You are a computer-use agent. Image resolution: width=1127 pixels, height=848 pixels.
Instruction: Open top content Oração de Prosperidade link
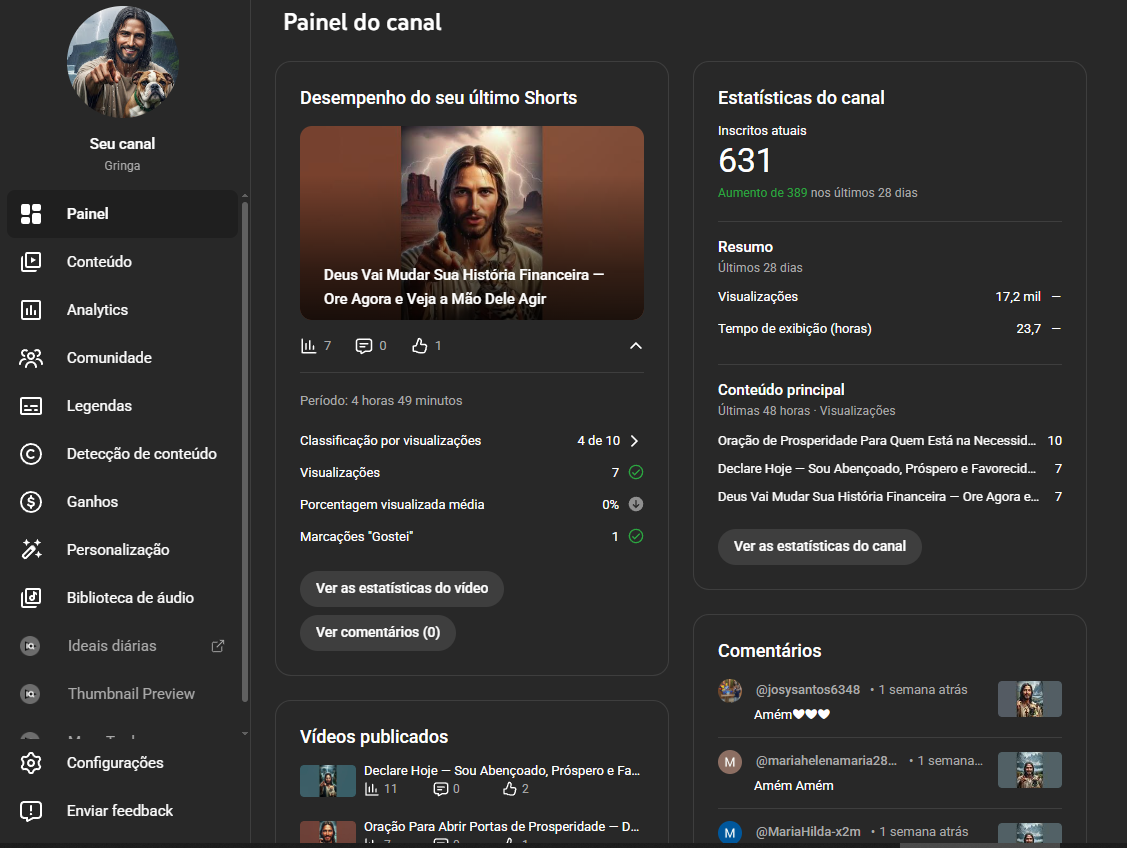pos(877,441)
